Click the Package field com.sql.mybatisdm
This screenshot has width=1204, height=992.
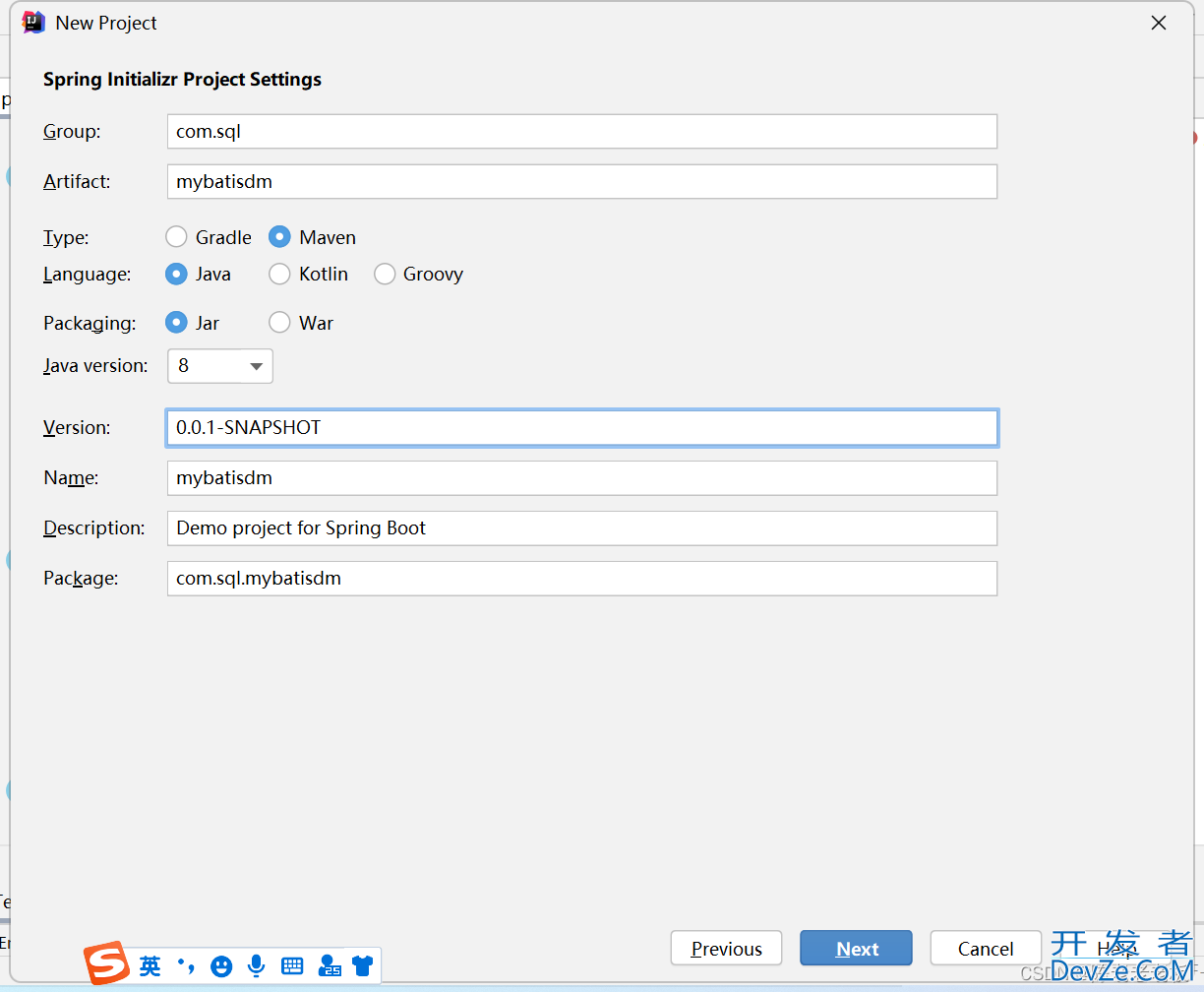(582, 578)
